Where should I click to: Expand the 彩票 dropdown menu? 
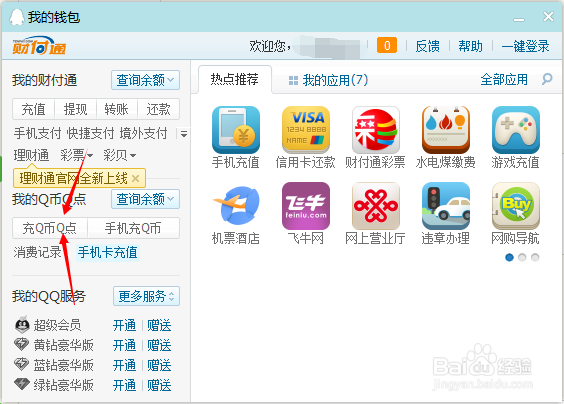point(77,155)
